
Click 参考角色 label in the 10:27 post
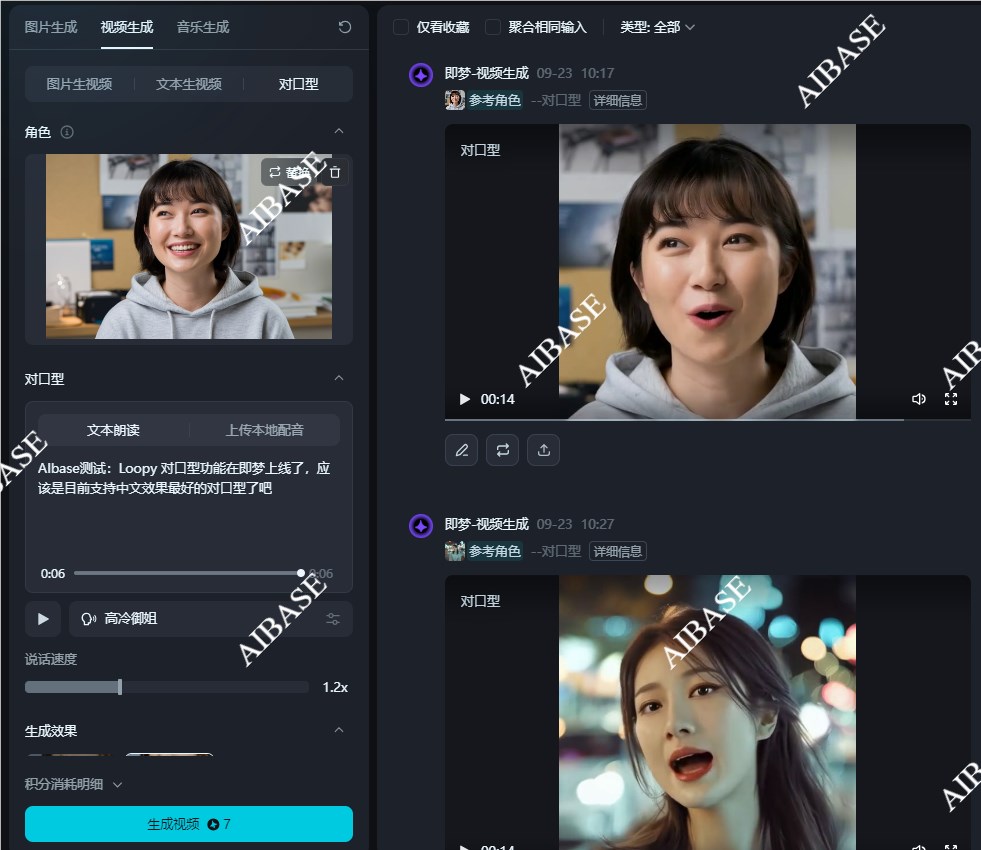click(x=495, y=551)
